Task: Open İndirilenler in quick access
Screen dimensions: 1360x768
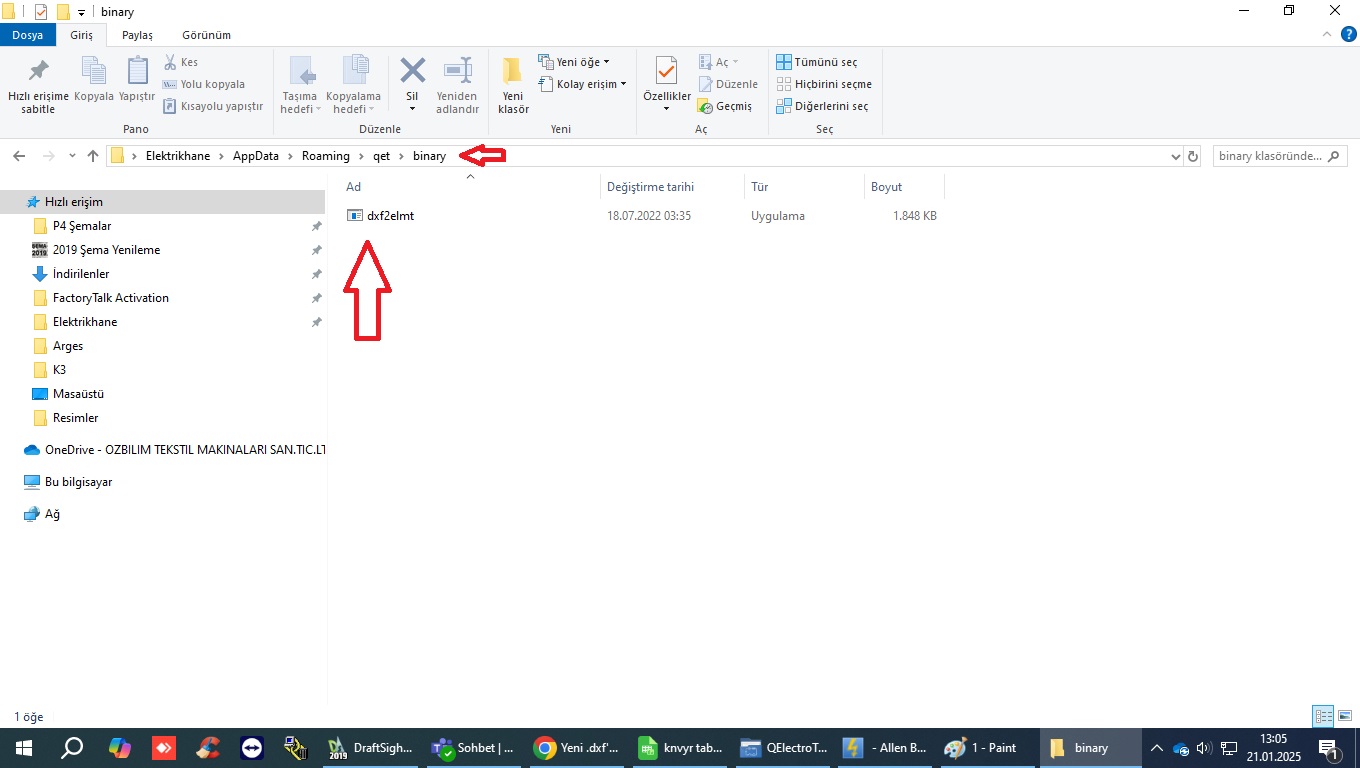Action: click(x=81, y=274)
